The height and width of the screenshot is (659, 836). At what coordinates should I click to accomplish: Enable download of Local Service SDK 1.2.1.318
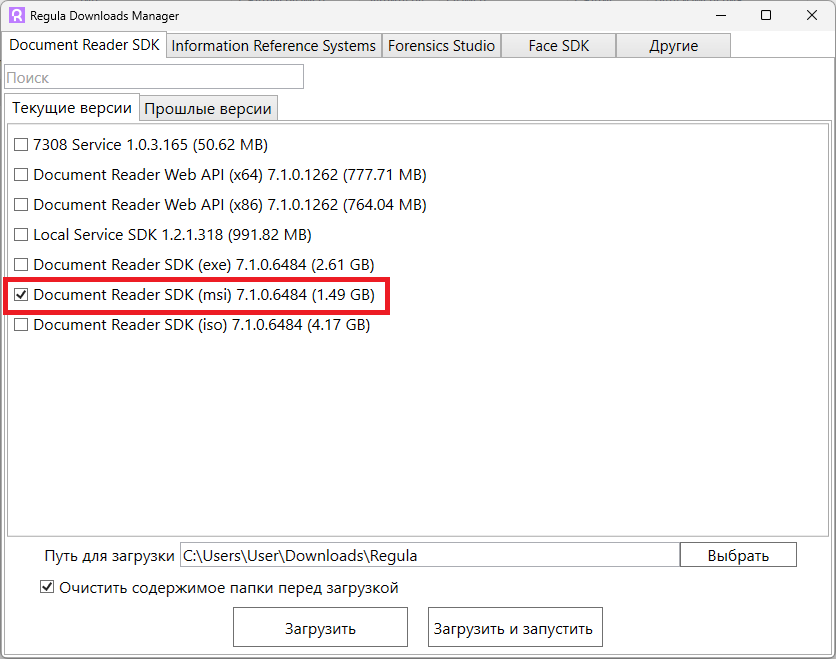[x=20, y=234]
